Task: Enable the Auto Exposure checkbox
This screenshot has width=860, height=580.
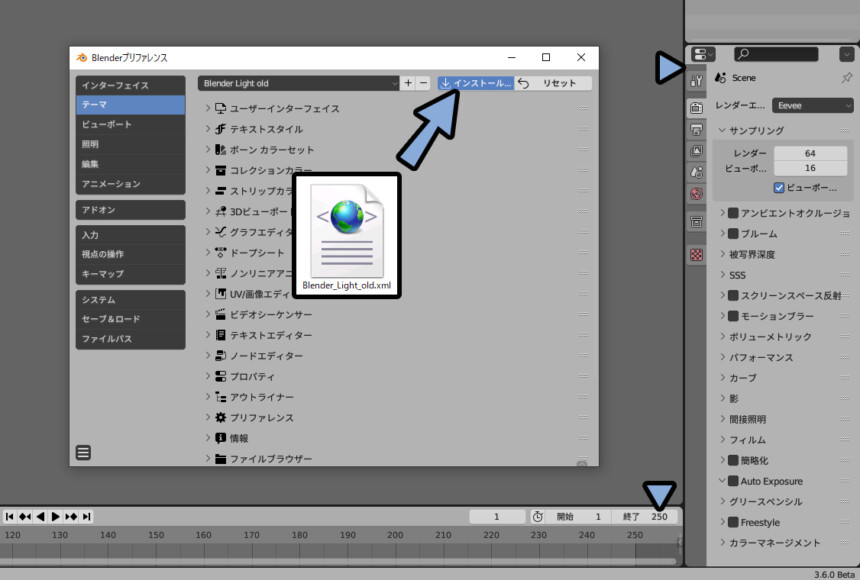Action: coord(733,481)
